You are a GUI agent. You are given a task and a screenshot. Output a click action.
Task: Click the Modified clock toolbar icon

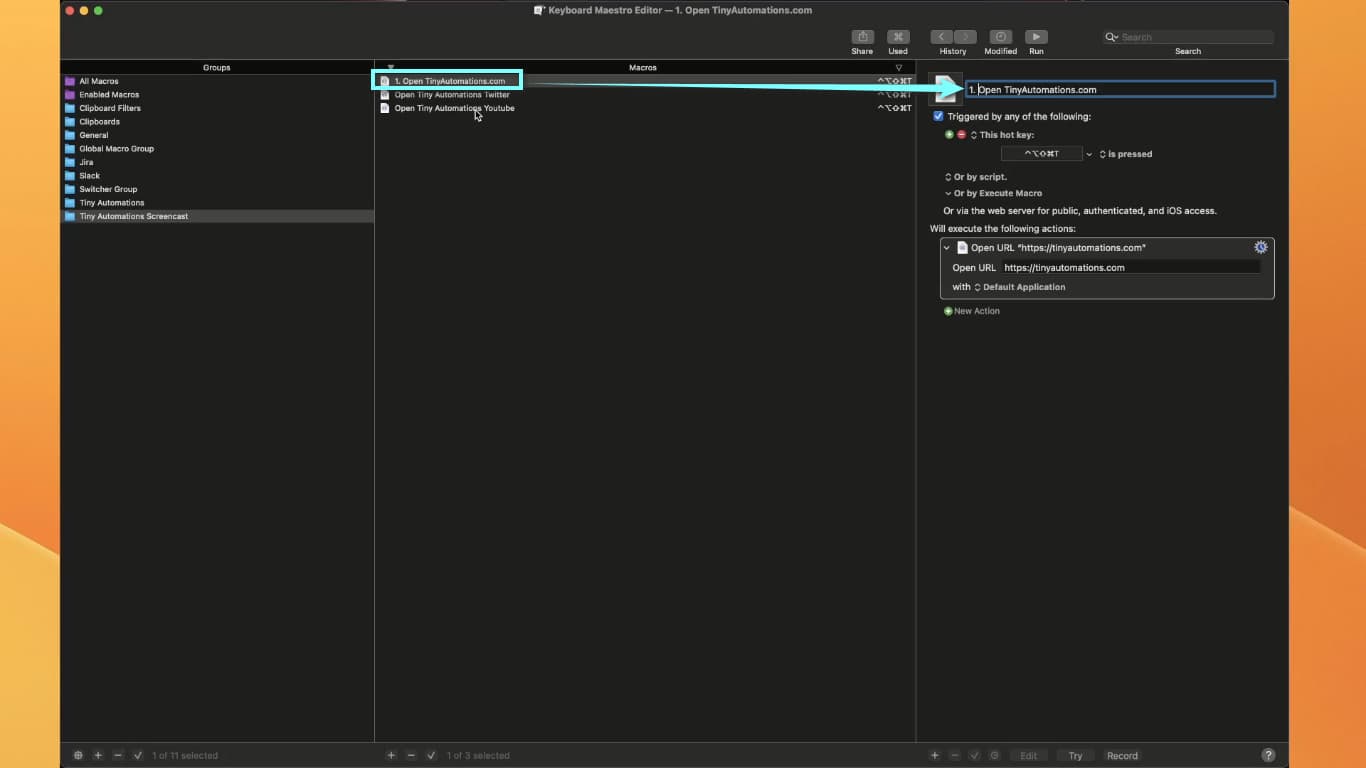(1000, 37)
